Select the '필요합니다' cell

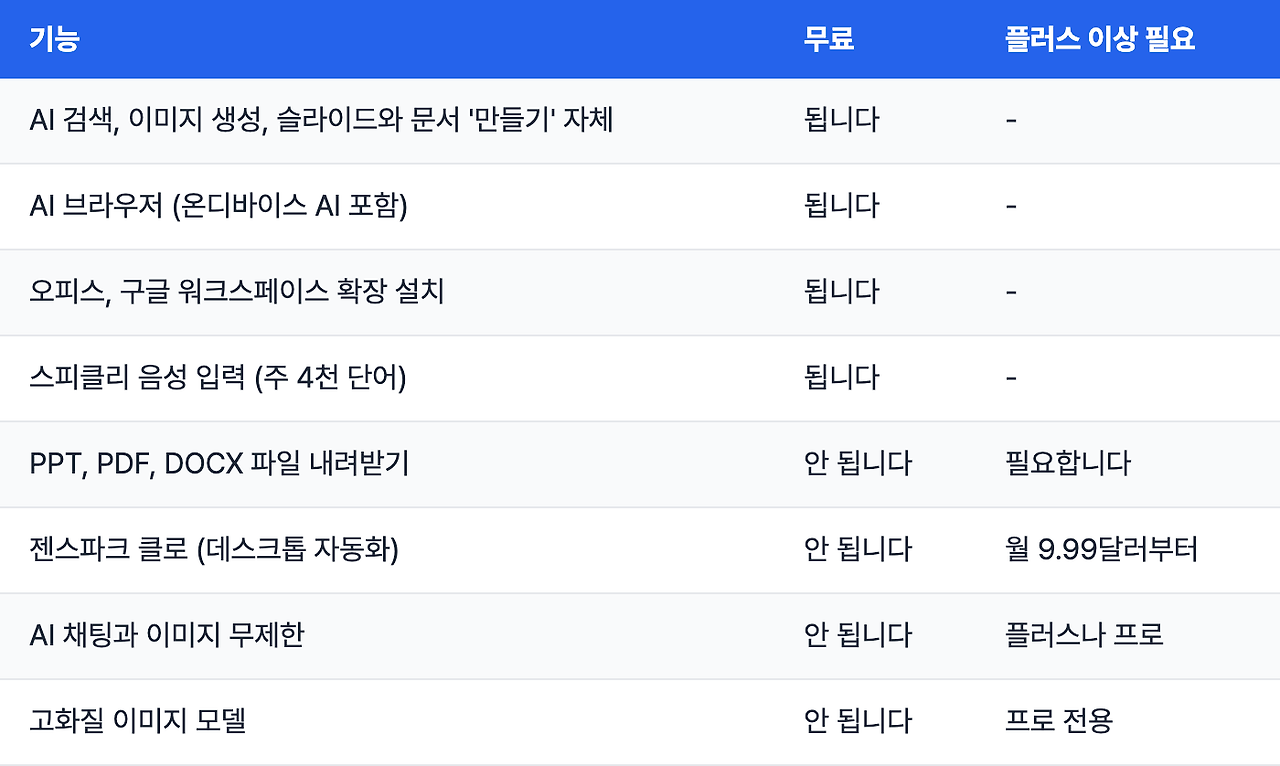click(1068, 464)
